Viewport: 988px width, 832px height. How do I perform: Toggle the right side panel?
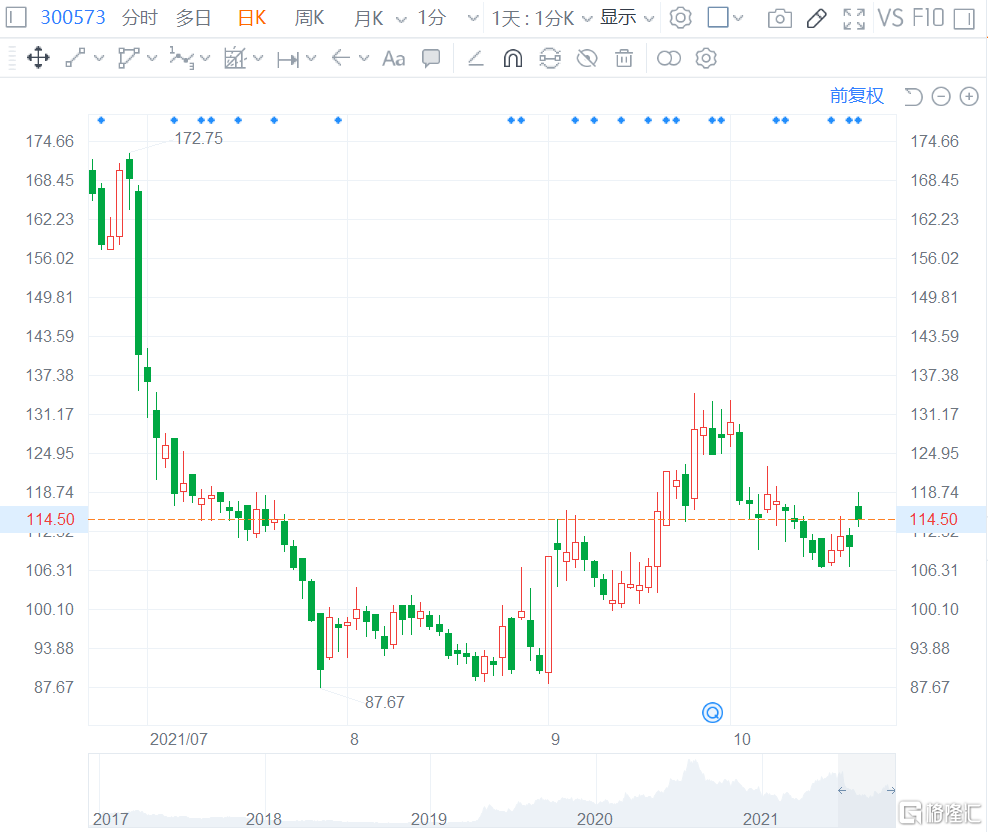tap(964, 19)
